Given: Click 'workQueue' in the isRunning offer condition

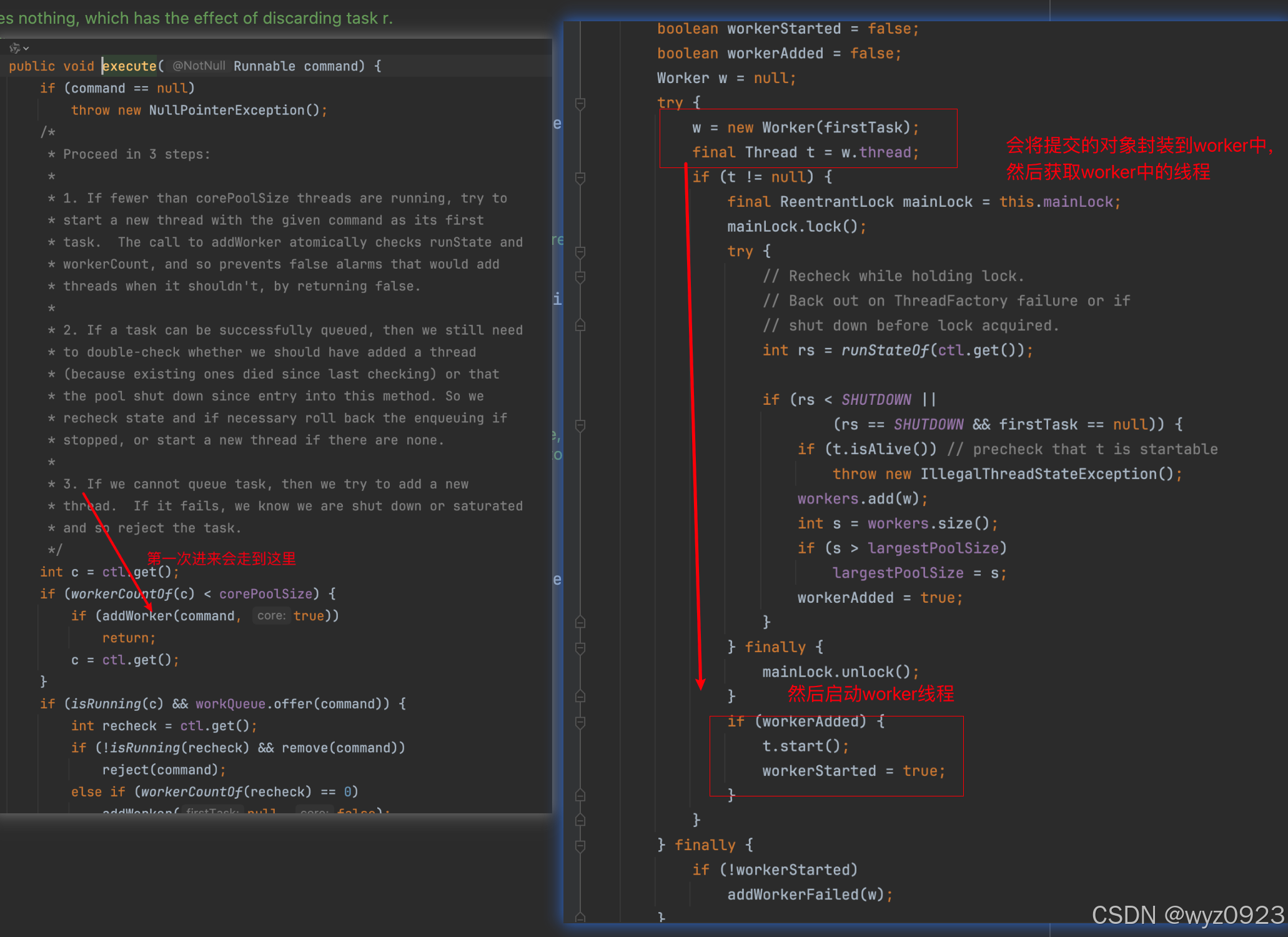Looking at the screenshot, I should click(x=230, y=704).
